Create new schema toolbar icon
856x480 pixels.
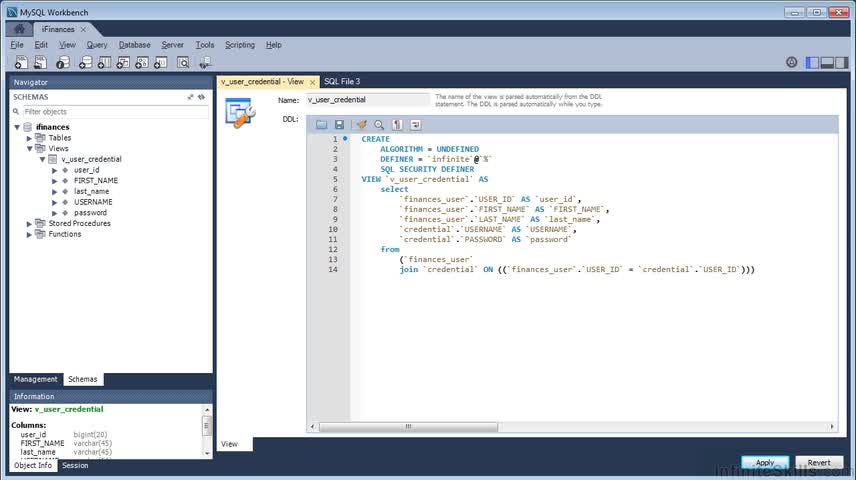(85, 63)
